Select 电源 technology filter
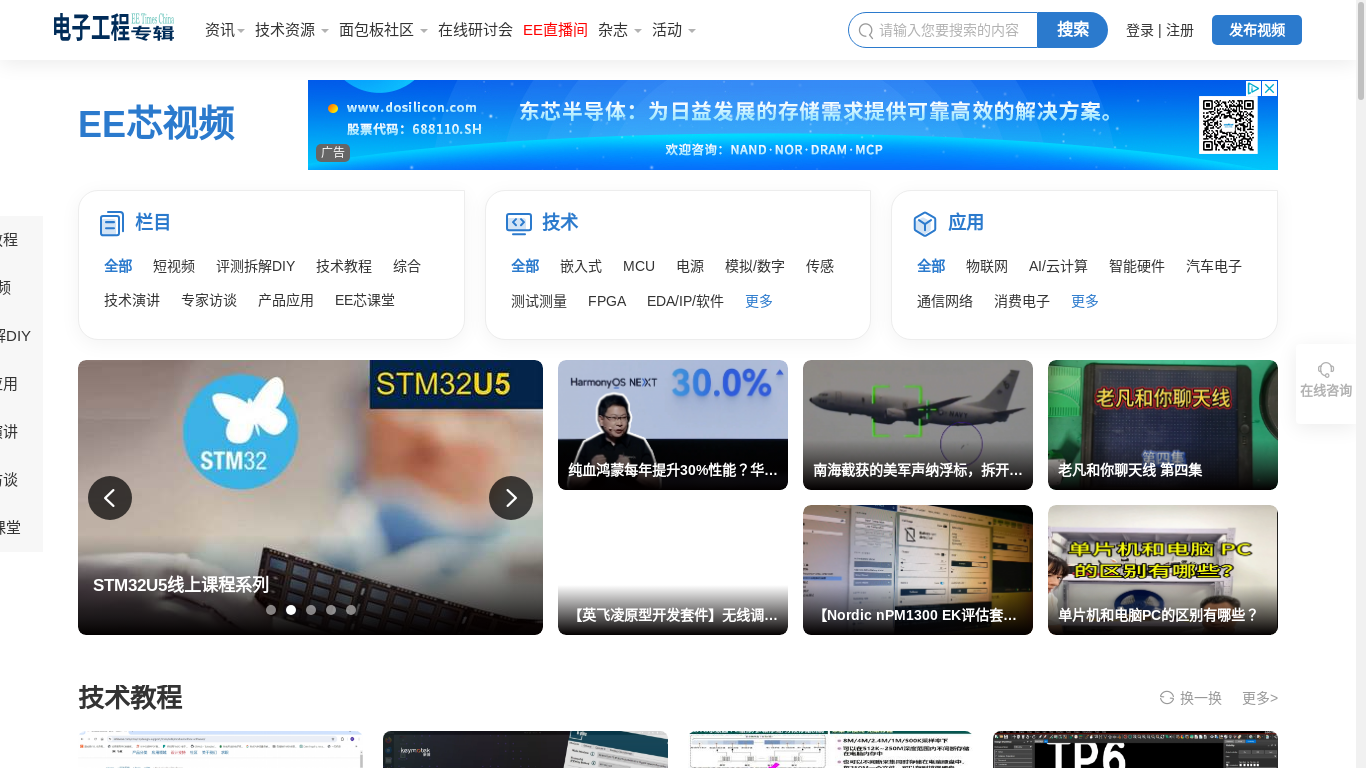Screen dimensions: 1366x768 (690, 266)
